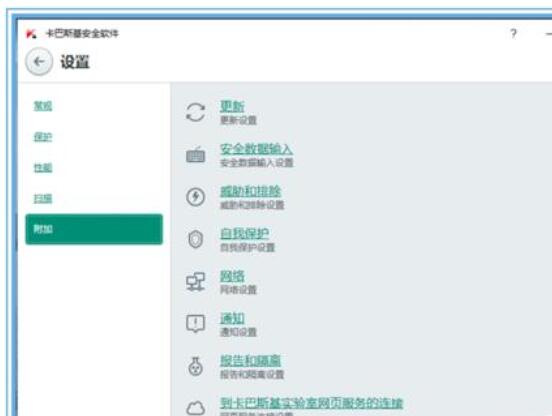Select the 保护 settings category
This screenshot has width=552, height=416.
pyautogui.click(x=43, y=137)
